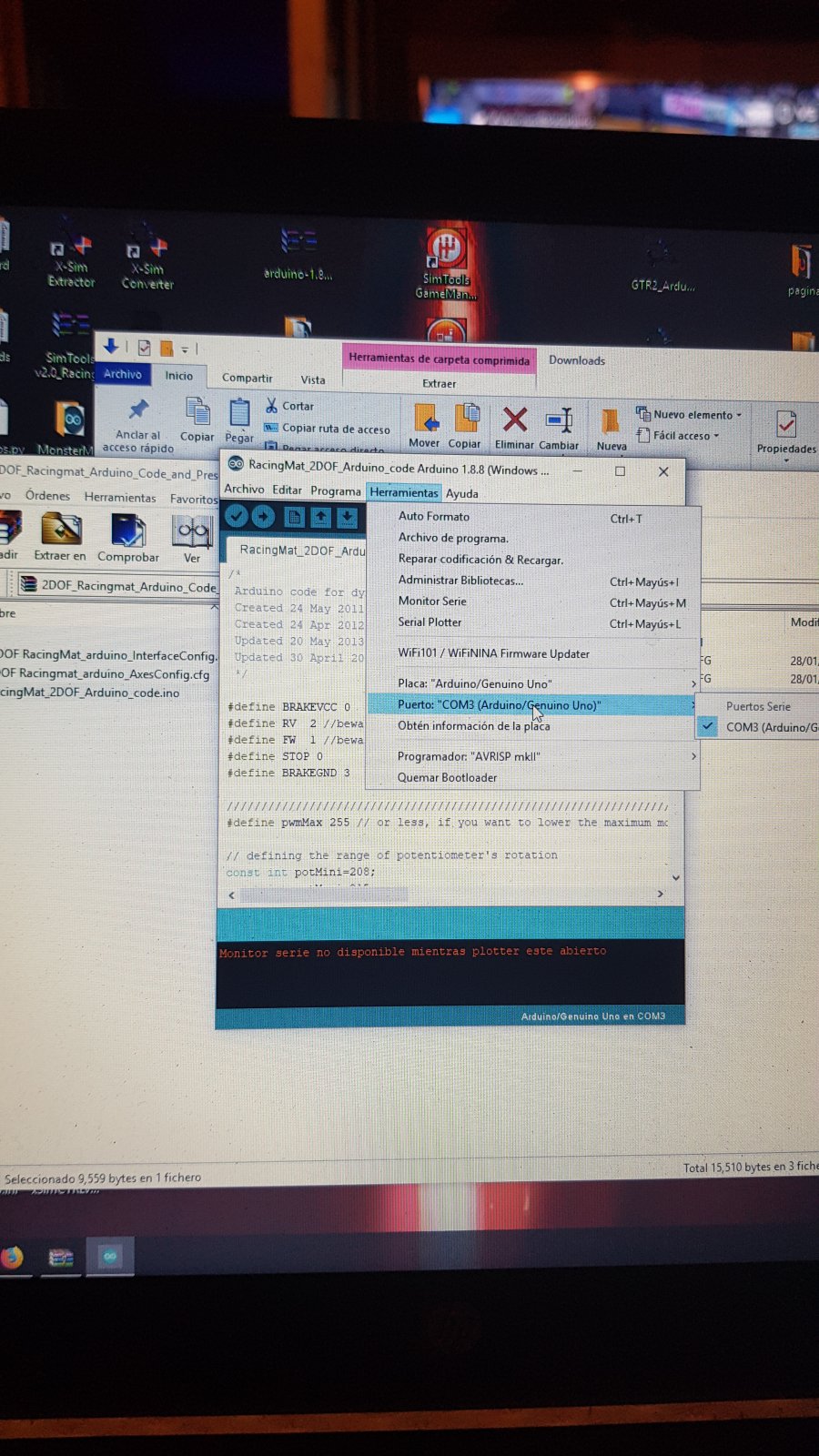Image resolution: width=819 pixels, height=1456 pixels.
Task: Click the blue down arrow in Explorer quick toolbar
Action: [111, 346]
